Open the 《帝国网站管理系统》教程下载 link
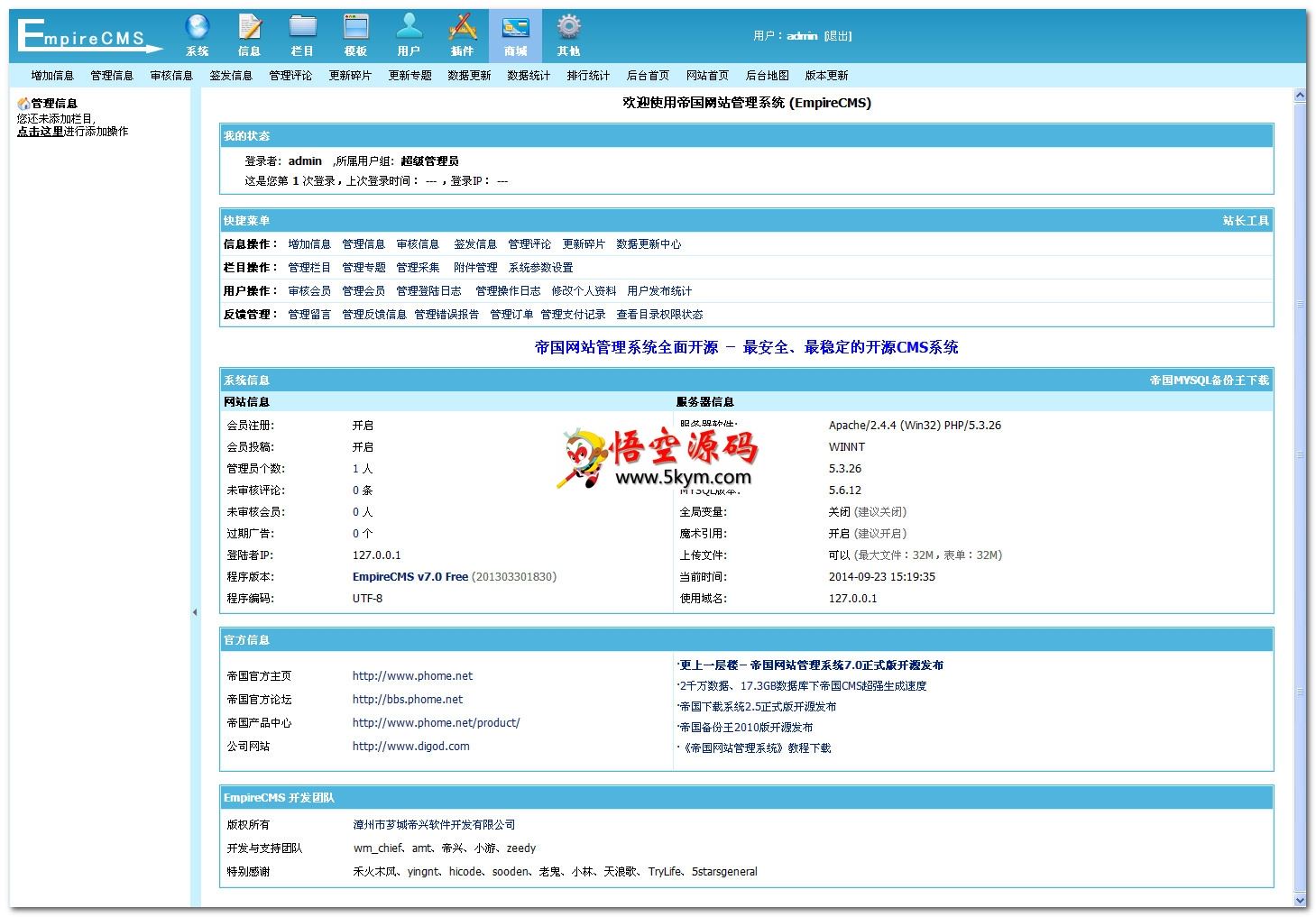The width and height of the screenshot is (1316, 917). pos(756,748)
